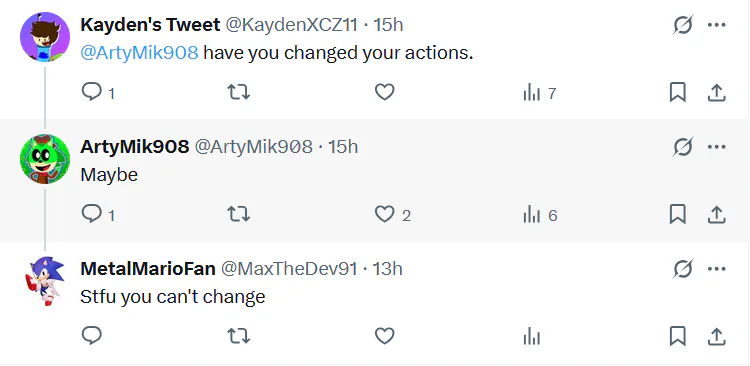The height and width of the screenshot is (366, 750).
Task: Open more options on MetalMarioFan's post
Action: [x=717, y=269]
